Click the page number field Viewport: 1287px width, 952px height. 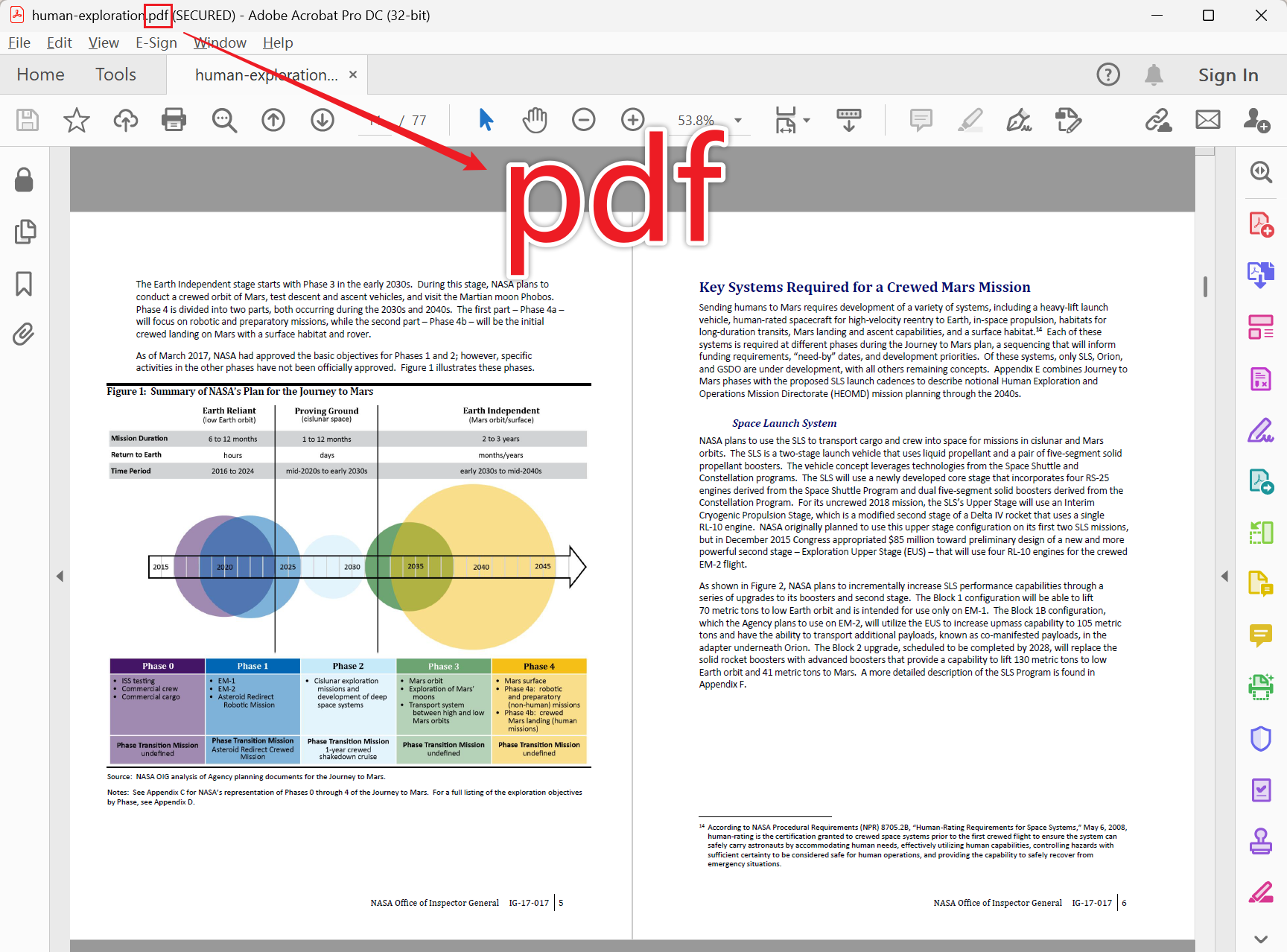tap(376, 120)
